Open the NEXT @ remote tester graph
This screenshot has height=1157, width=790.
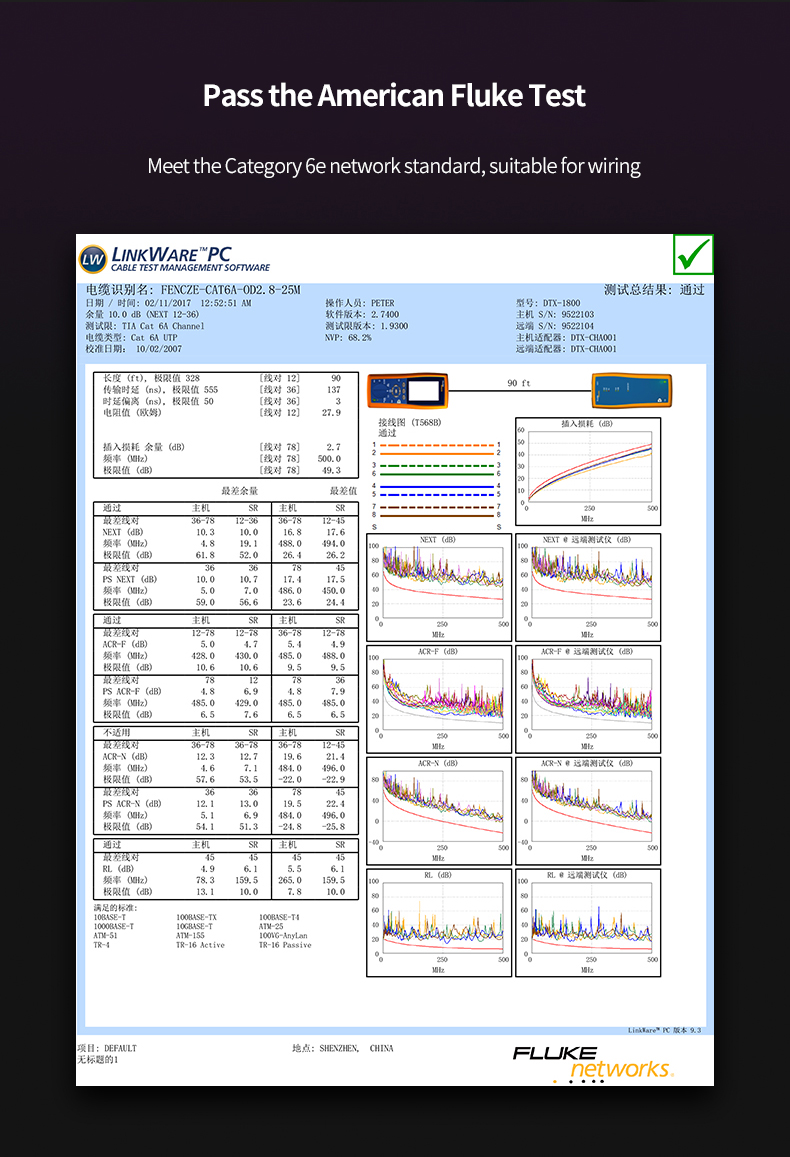pyautogui.click(x=587, y=586)
